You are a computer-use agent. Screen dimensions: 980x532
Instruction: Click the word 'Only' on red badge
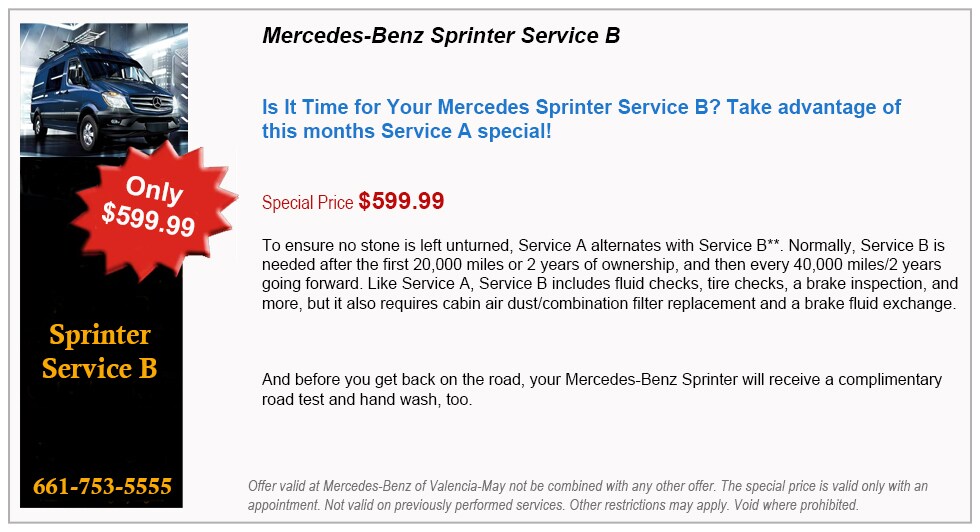click(154, 189)
